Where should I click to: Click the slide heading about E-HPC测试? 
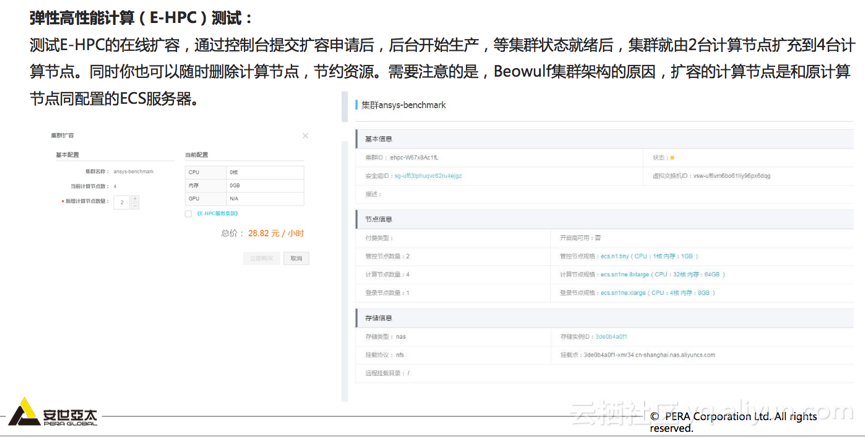(x=141, y=18)
